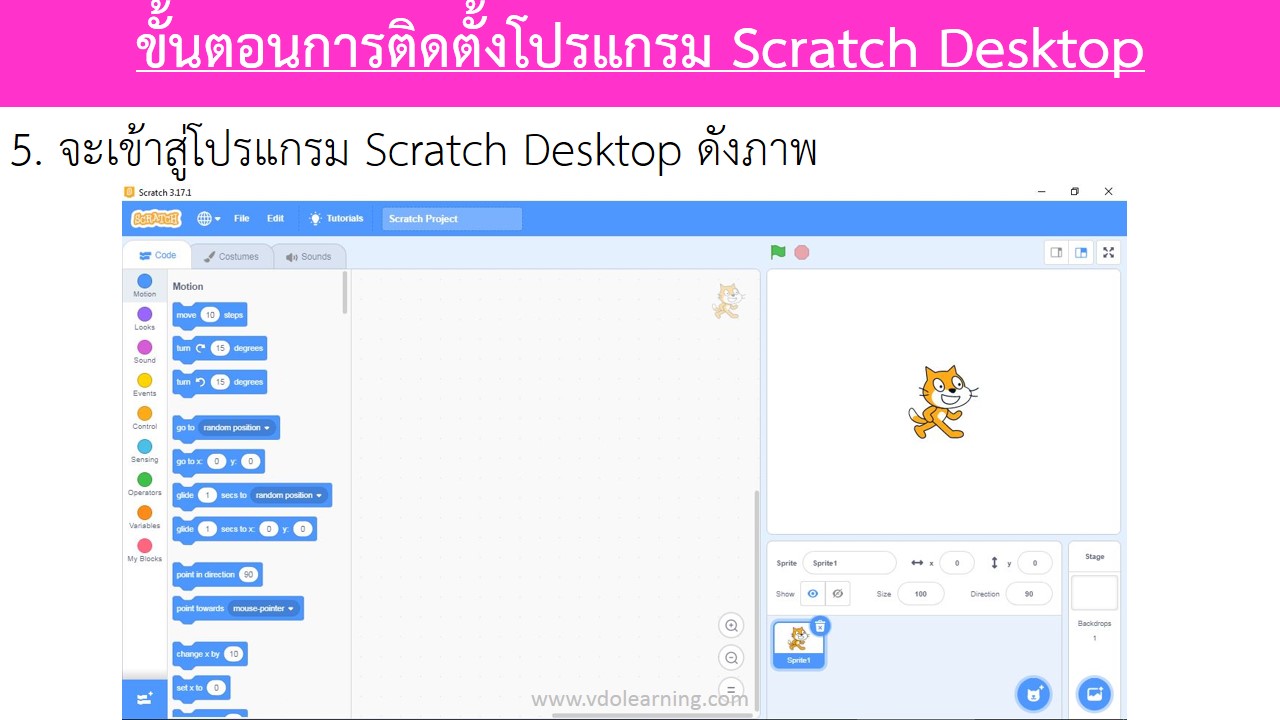Click the green flag to run project
Screen dimensions: 1280x720
point(778,252)
